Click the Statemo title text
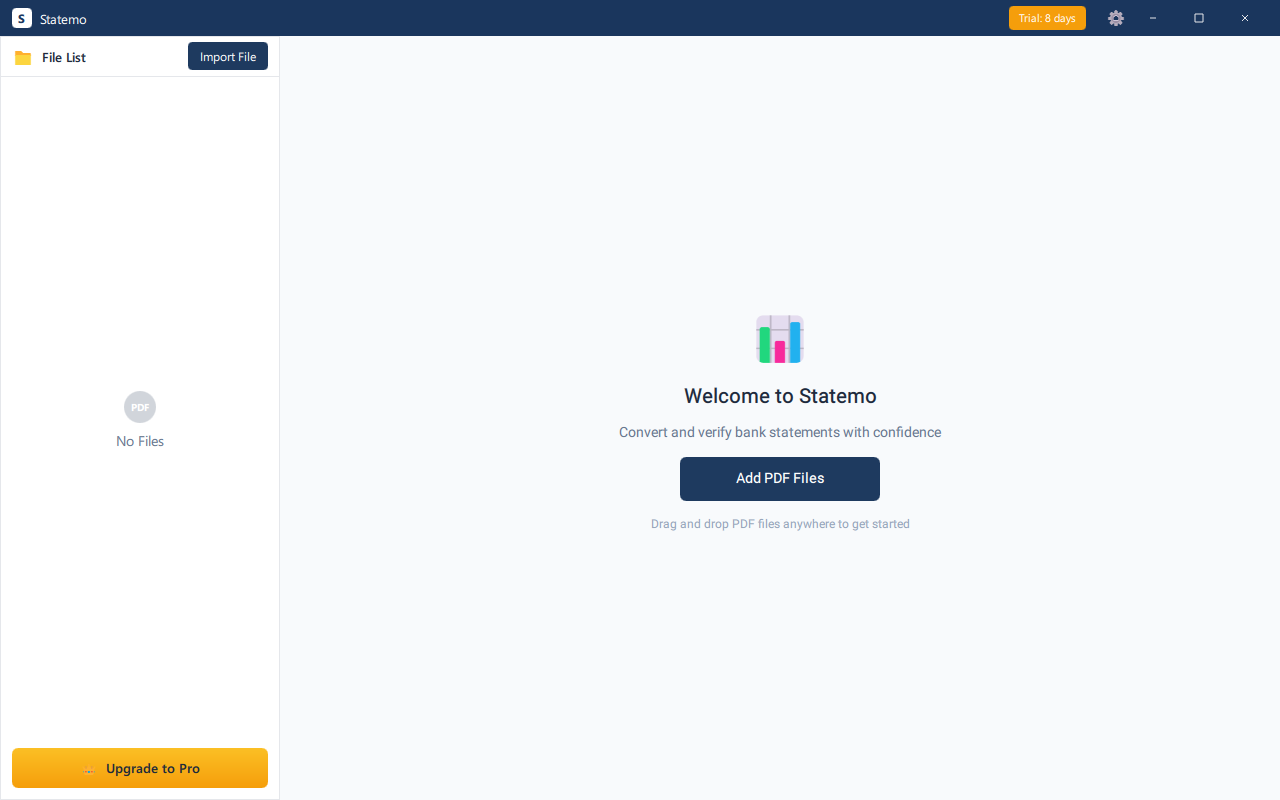1280x800 pixels. pos(63,19)
